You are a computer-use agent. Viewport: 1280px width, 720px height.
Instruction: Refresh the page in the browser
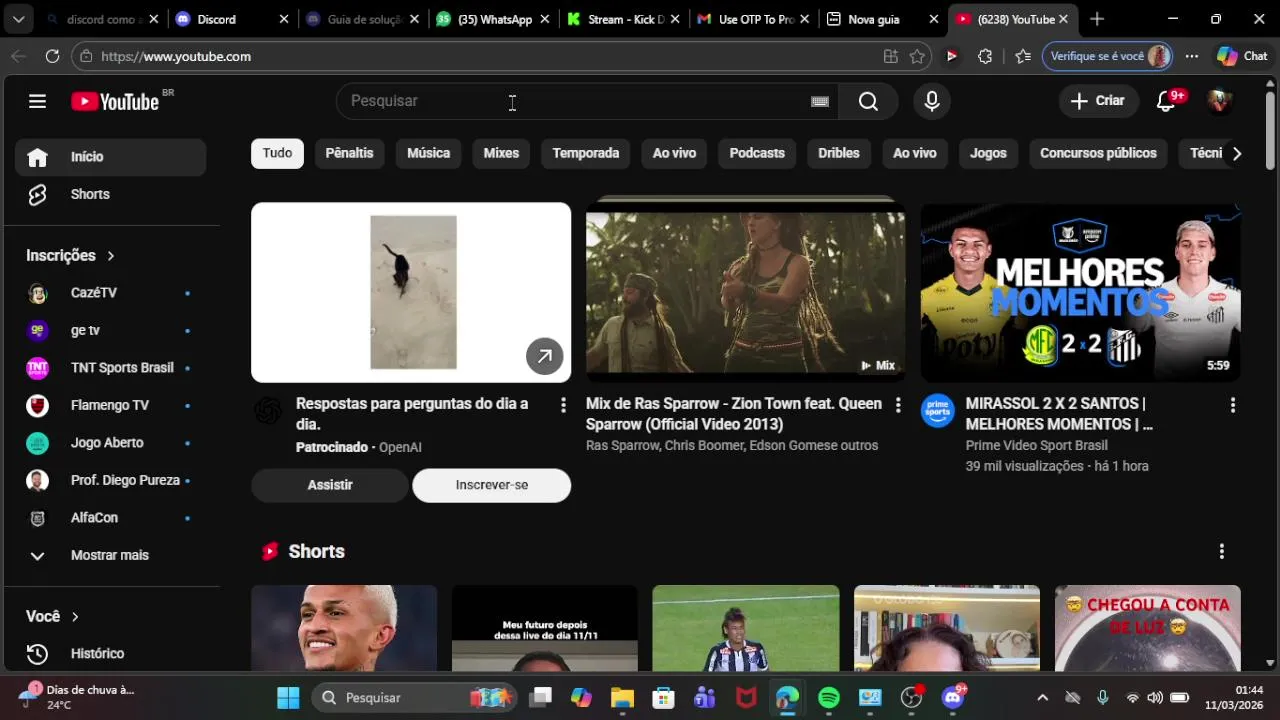pos(52,56)
